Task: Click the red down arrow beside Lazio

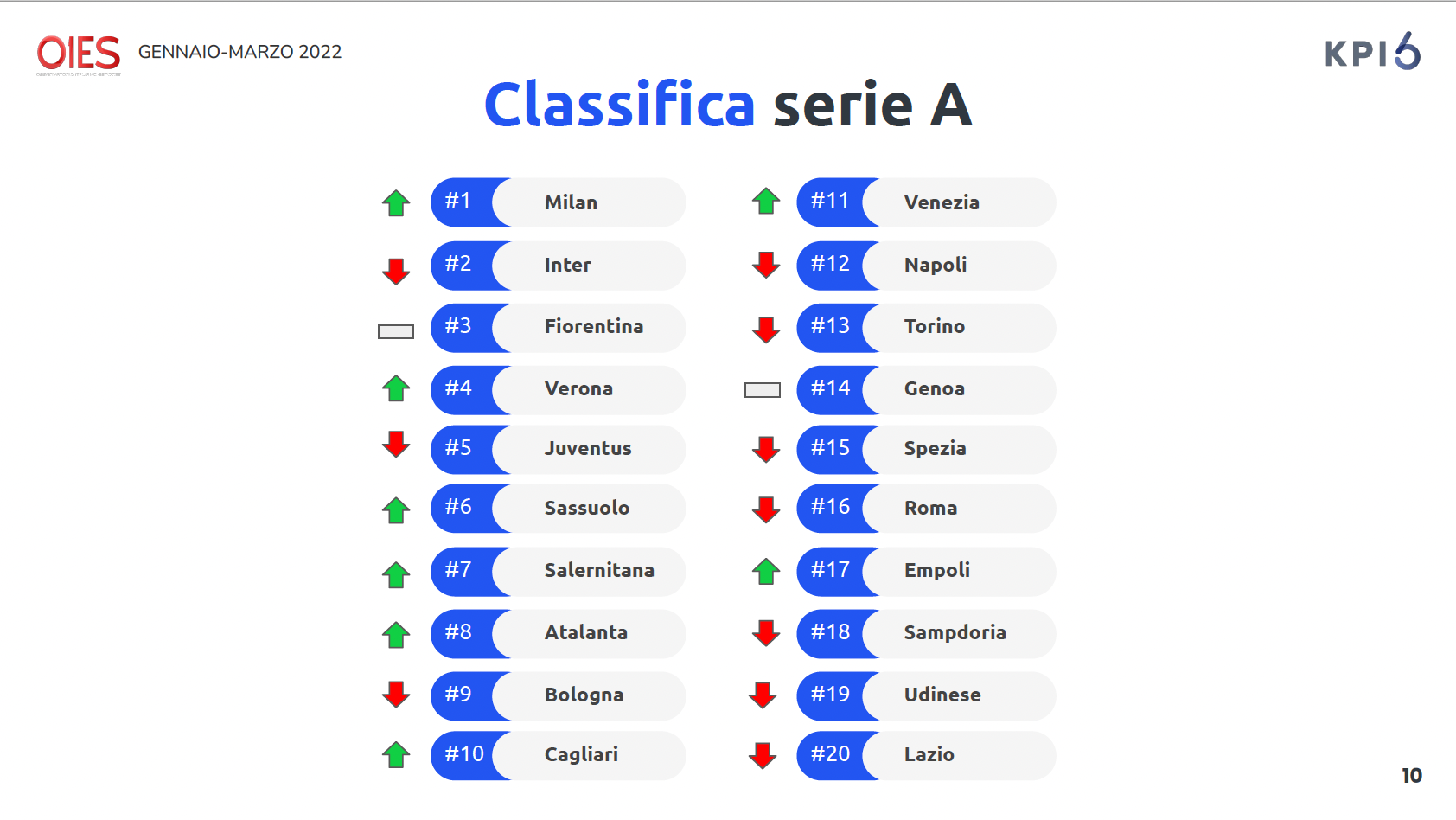Action: click(x=763, y=755)
